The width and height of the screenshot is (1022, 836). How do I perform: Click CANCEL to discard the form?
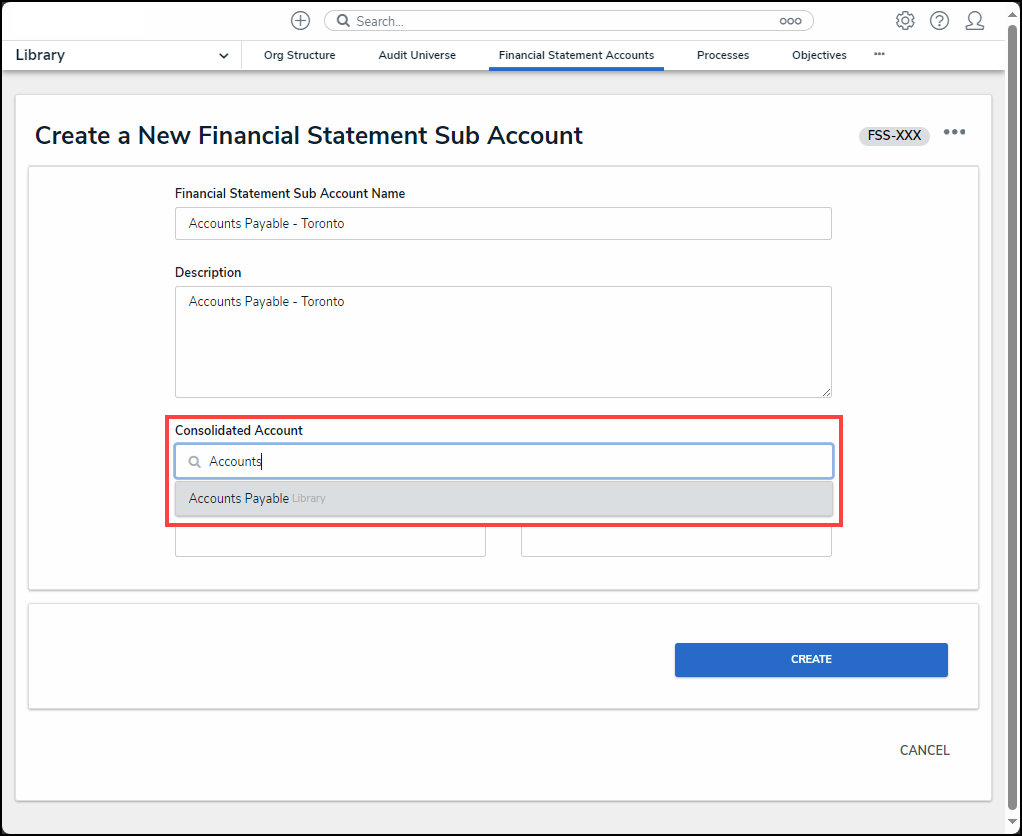coord(924,750)
